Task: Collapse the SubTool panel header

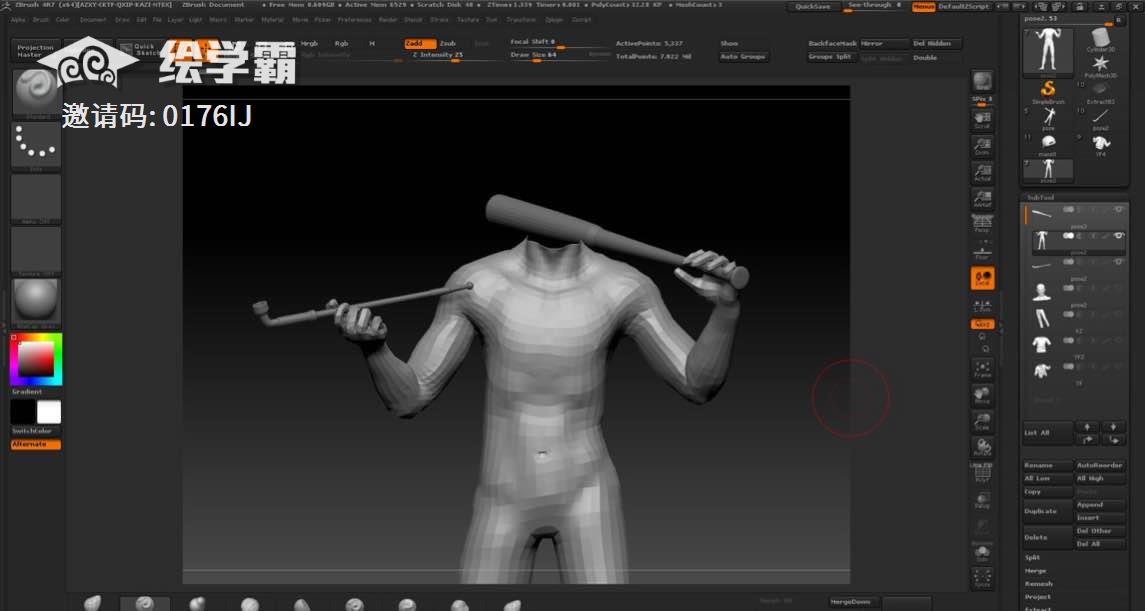Action: point(1041,198)
